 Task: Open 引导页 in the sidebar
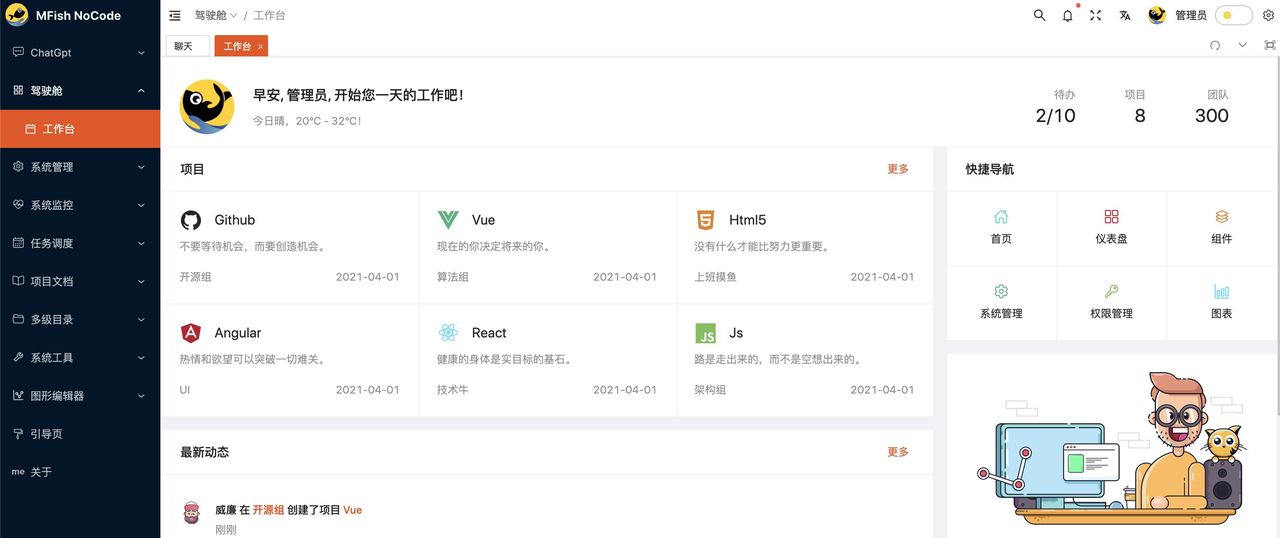80,434
